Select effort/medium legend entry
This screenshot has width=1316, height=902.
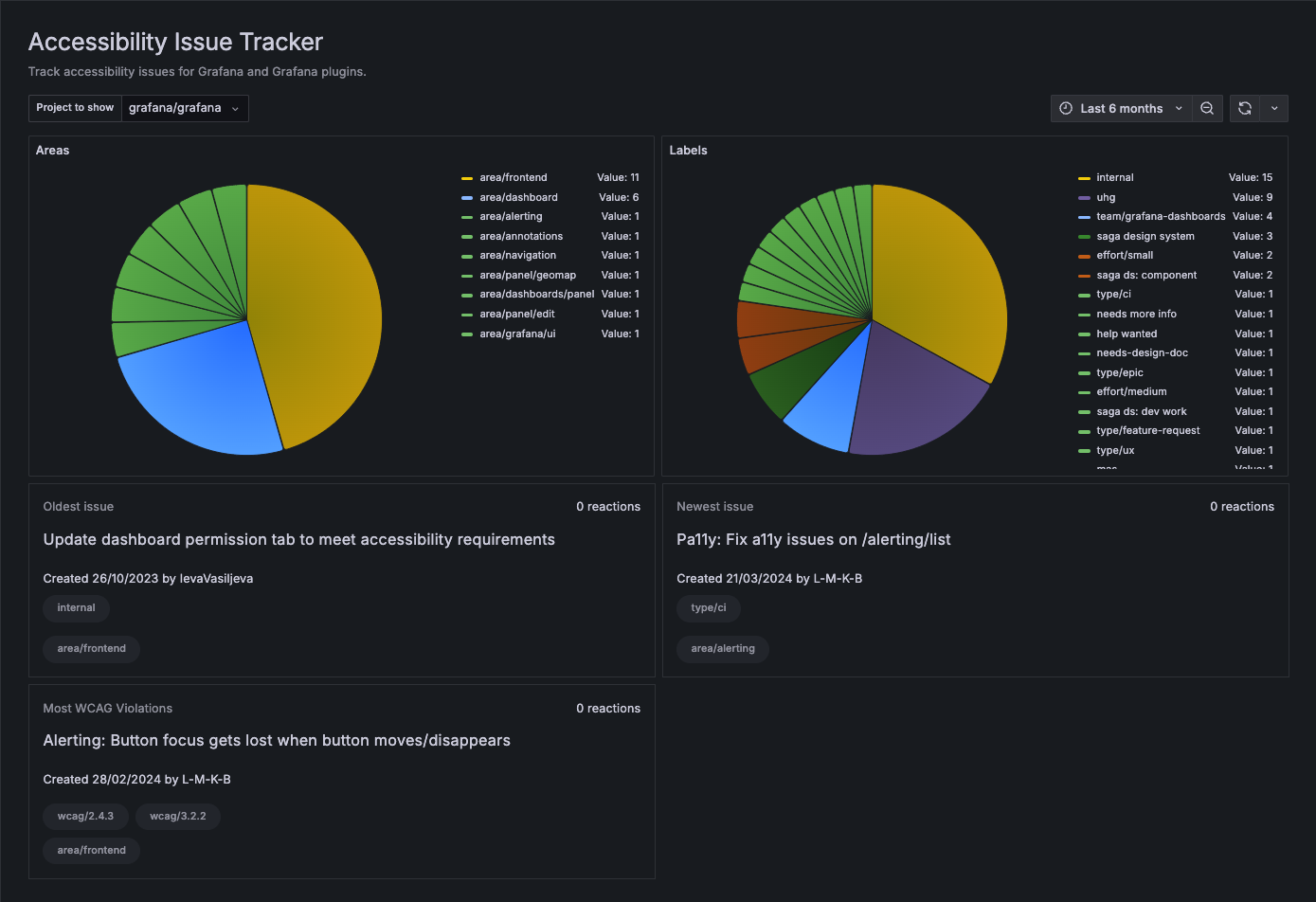coord(1131,391)
